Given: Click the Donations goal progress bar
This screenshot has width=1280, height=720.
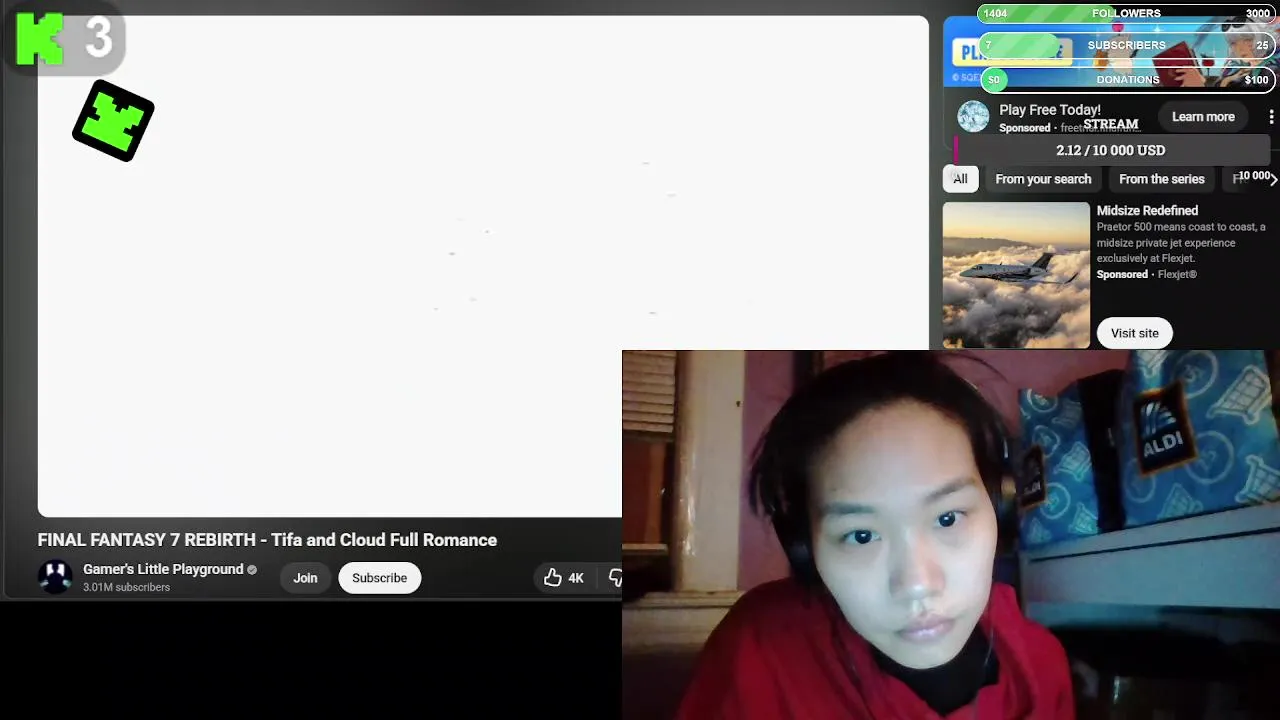Looking at the screenshot, I should click(x=1126, y=79).
